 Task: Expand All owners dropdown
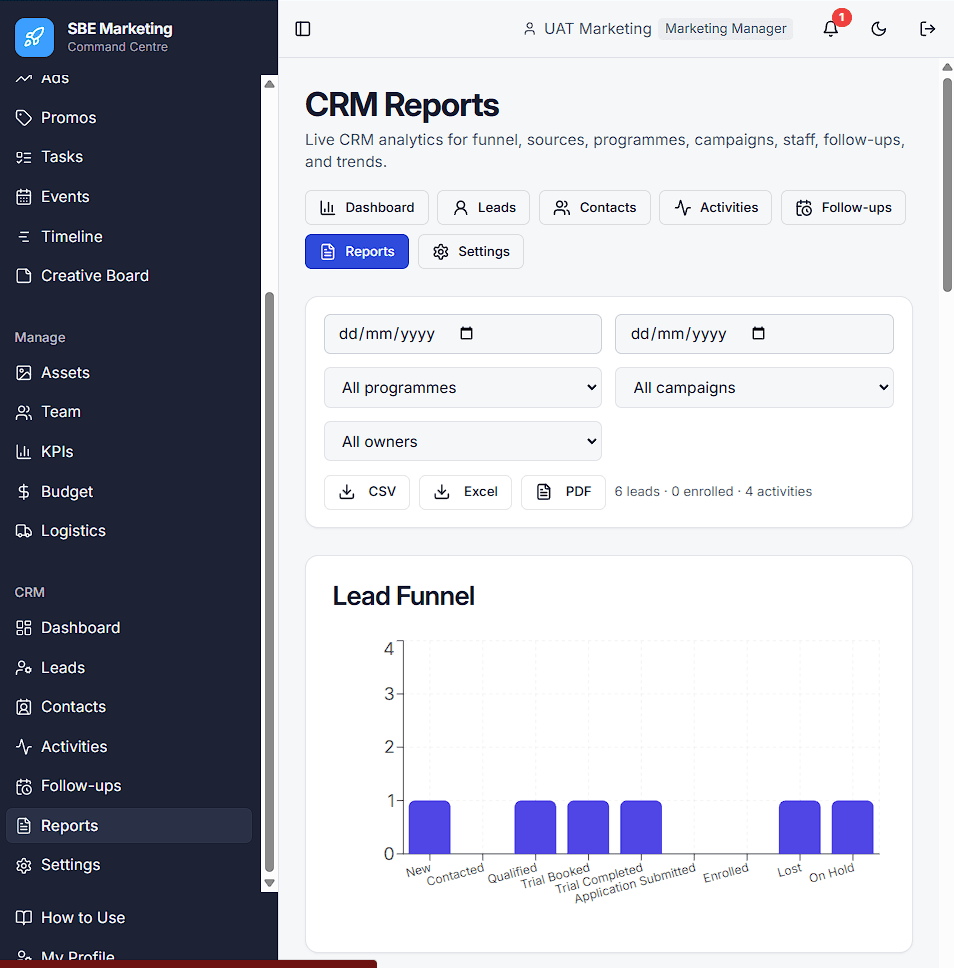pos(462,441)
